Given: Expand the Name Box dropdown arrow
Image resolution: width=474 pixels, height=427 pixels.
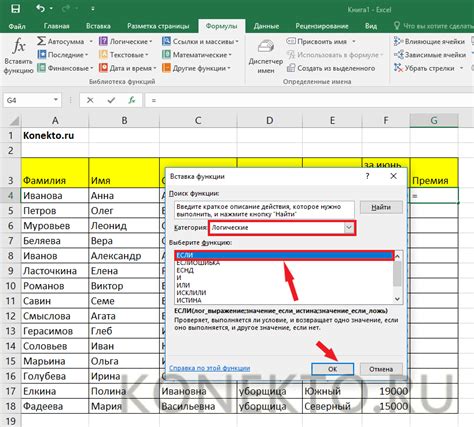Looking at the screenshot, I should point(56,100).
